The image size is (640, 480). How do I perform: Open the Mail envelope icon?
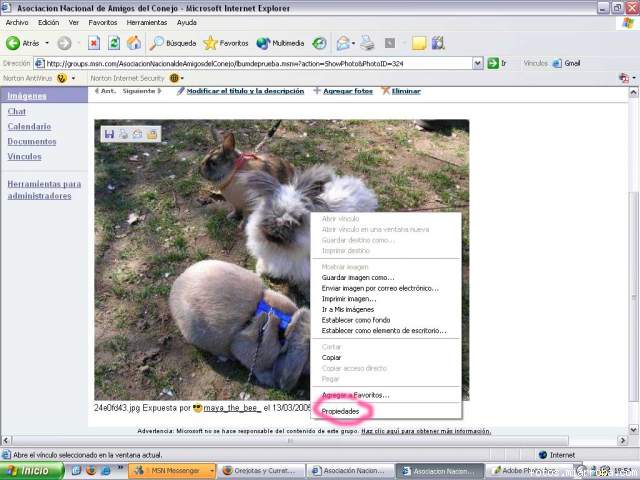pyautogui.click(x=343, y=43)
